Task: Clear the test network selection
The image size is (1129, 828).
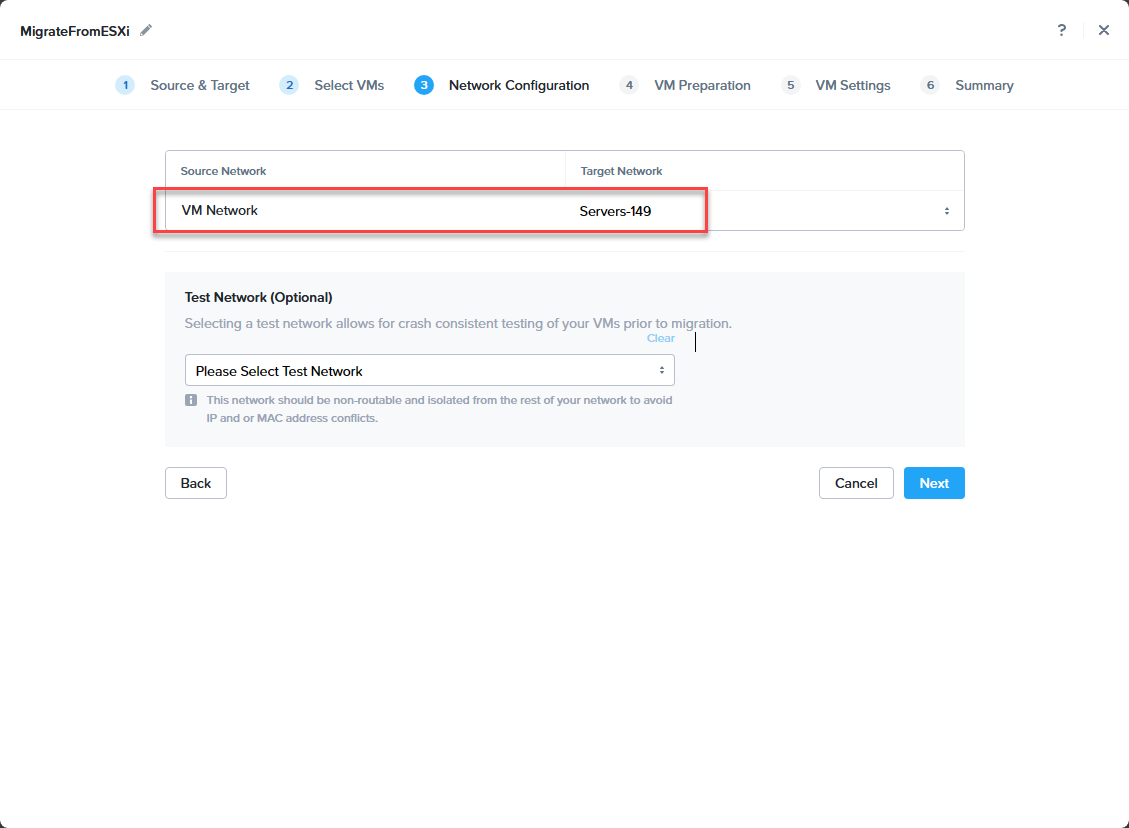Action: coord(660,338)
